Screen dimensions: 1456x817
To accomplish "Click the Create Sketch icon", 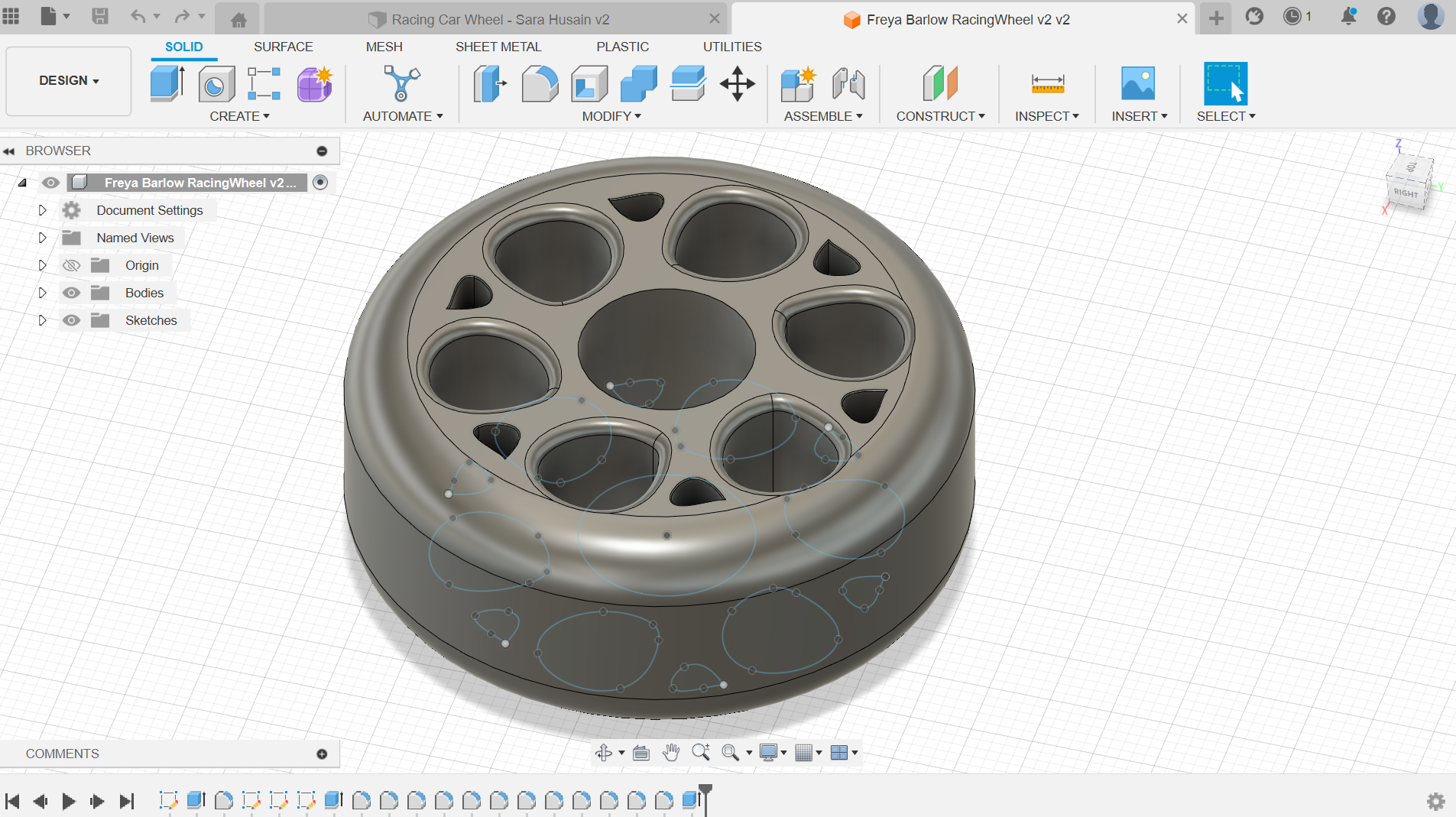I will (x=264, y=83).
